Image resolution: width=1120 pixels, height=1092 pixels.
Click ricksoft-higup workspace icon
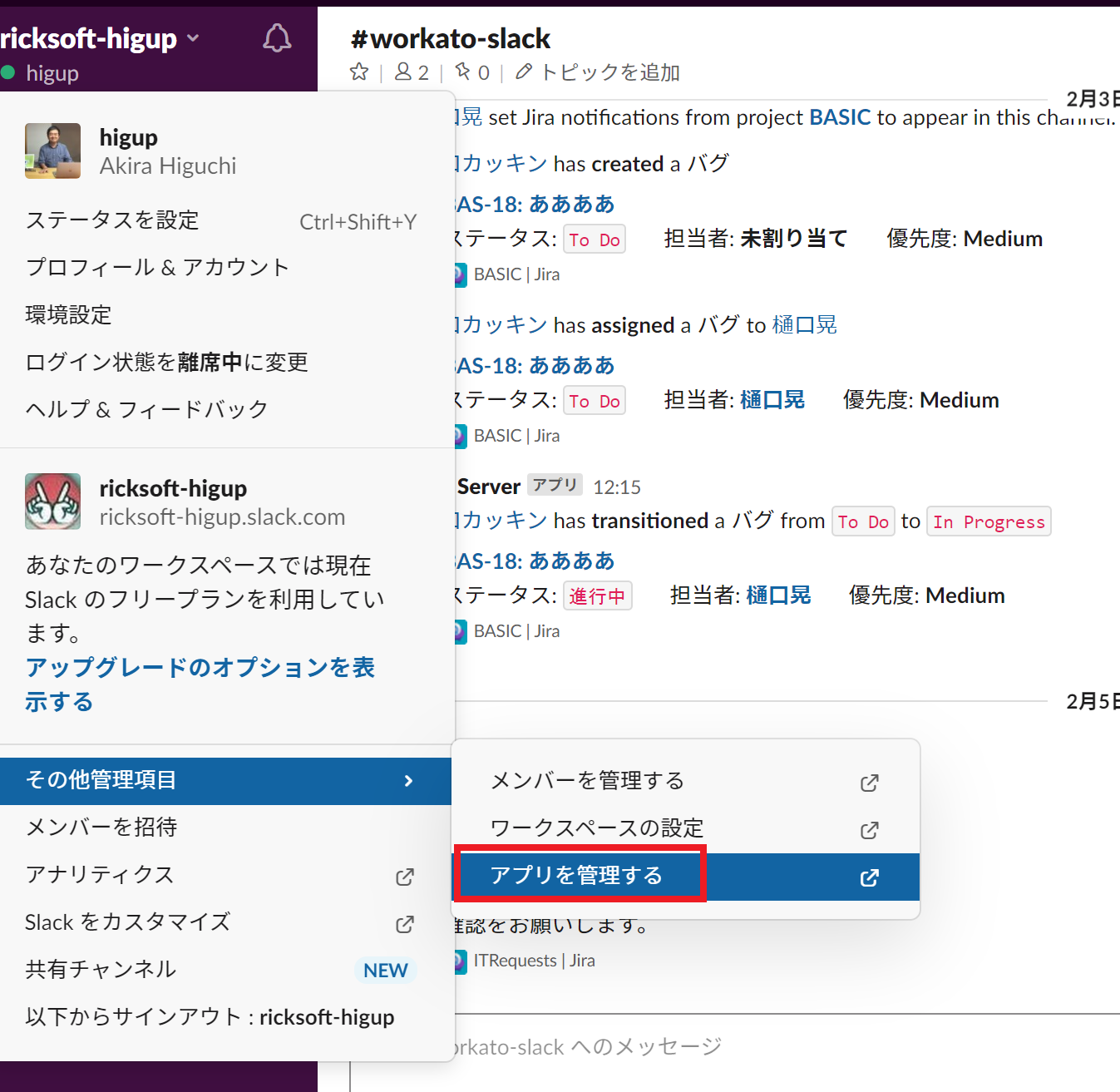(53, 502)
